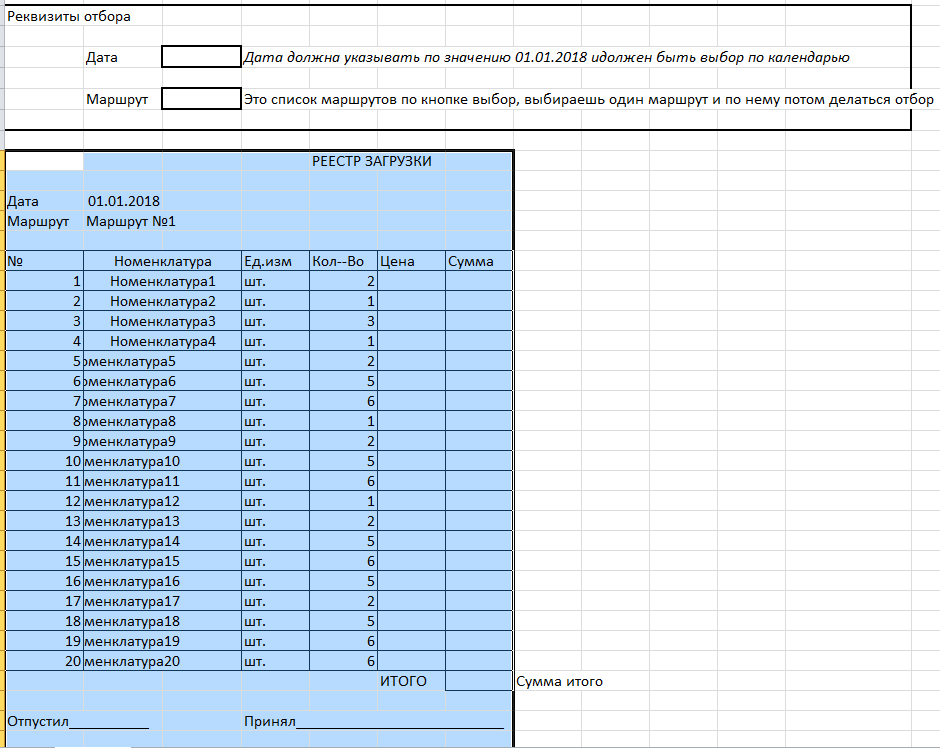Click the 'Сумма итого' note text
This screenshot has height=748, width=940.
[x=560, y=682]
